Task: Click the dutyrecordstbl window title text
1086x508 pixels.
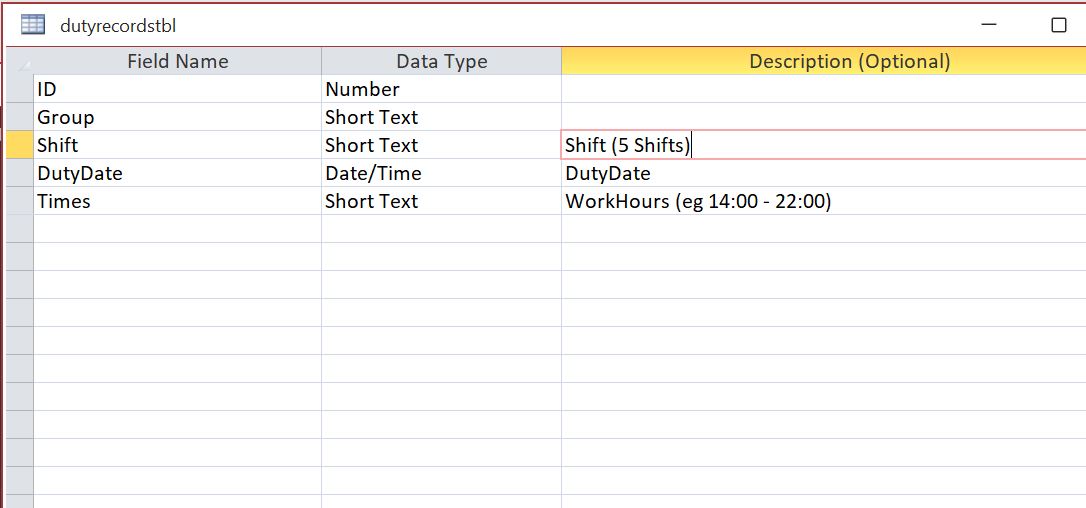Action: pyautogui.click(x=118, y=26)
